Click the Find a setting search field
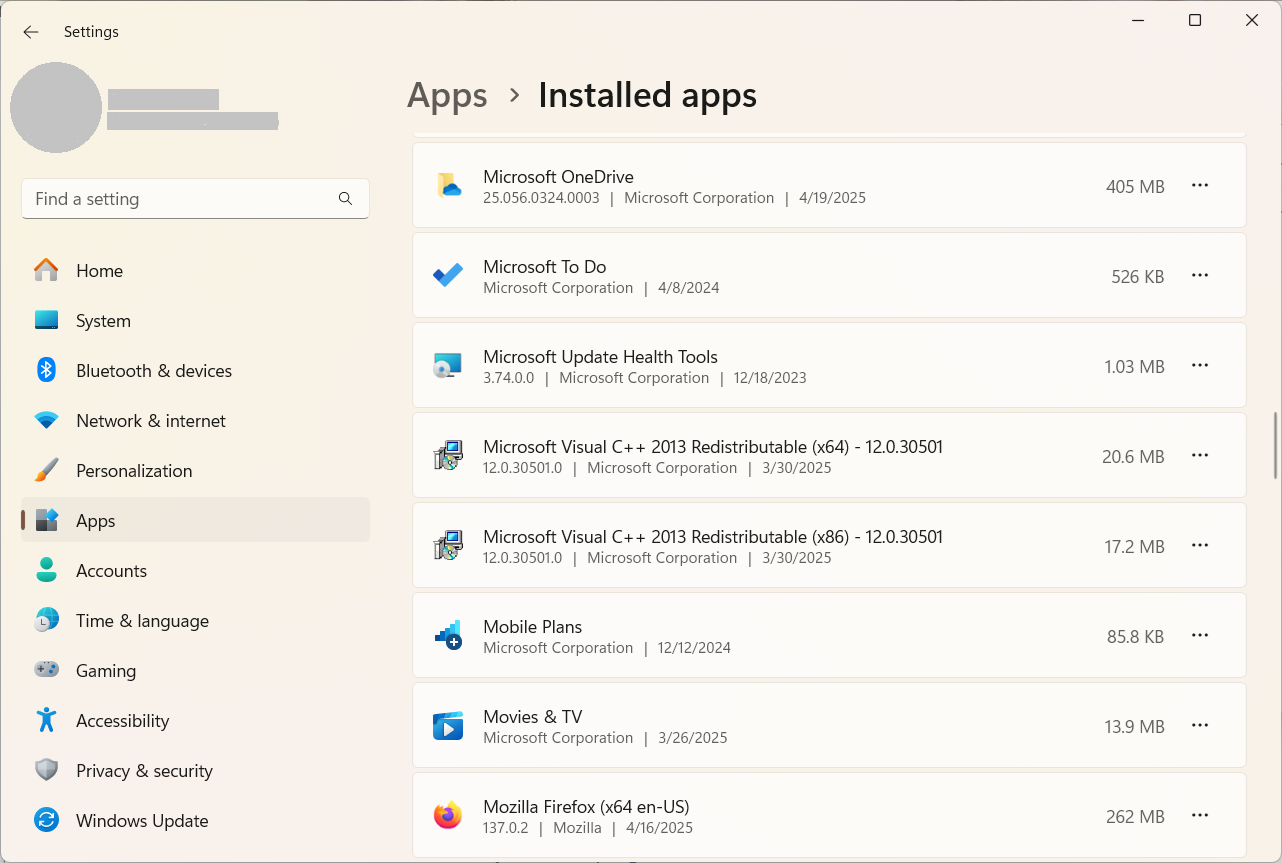The height and width of the screenshot is (863, 1282). pos(195,199)
